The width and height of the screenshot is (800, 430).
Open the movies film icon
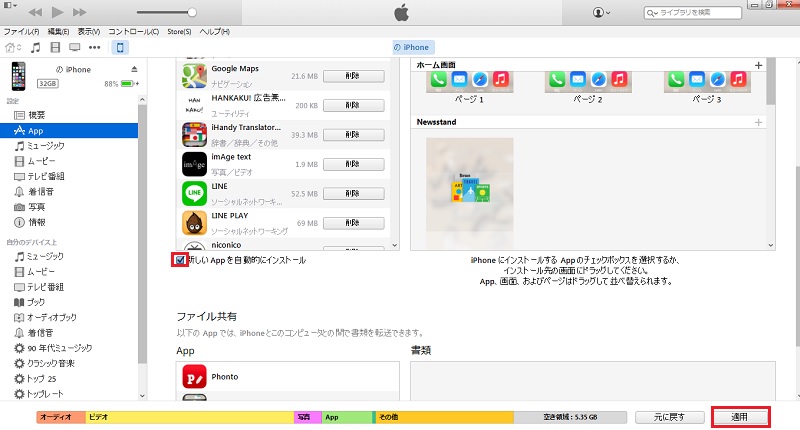pyautogui.click(x=55, y=47)
